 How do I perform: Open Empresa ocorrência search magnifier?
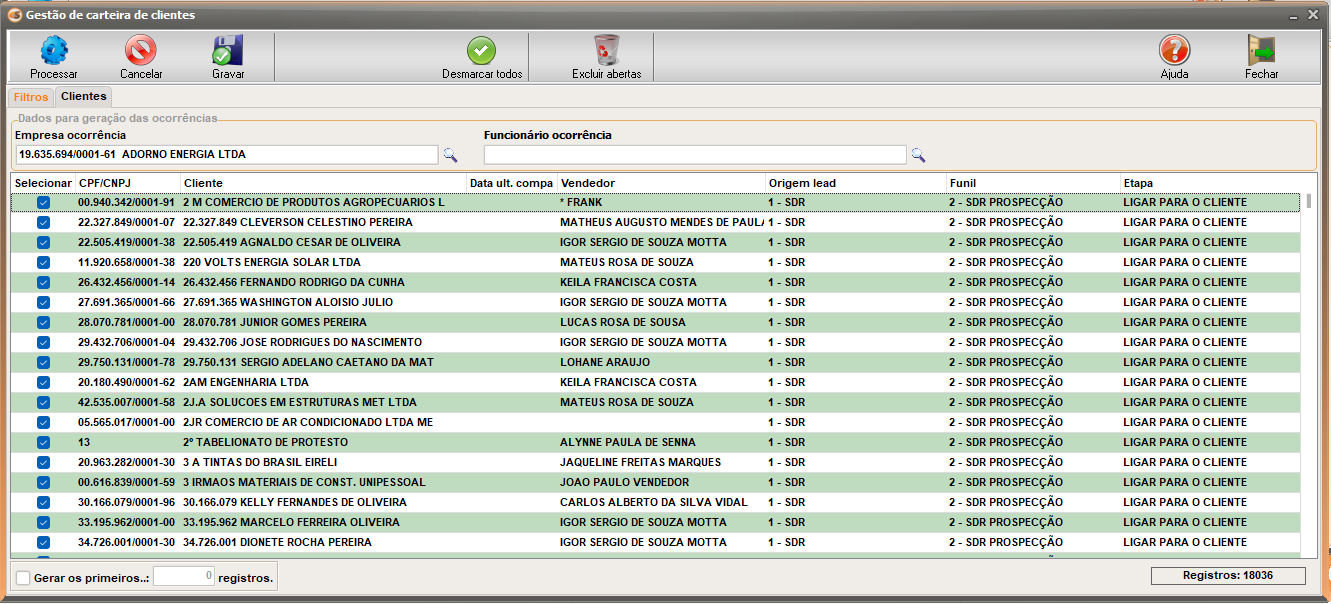[x=450, y=155]
